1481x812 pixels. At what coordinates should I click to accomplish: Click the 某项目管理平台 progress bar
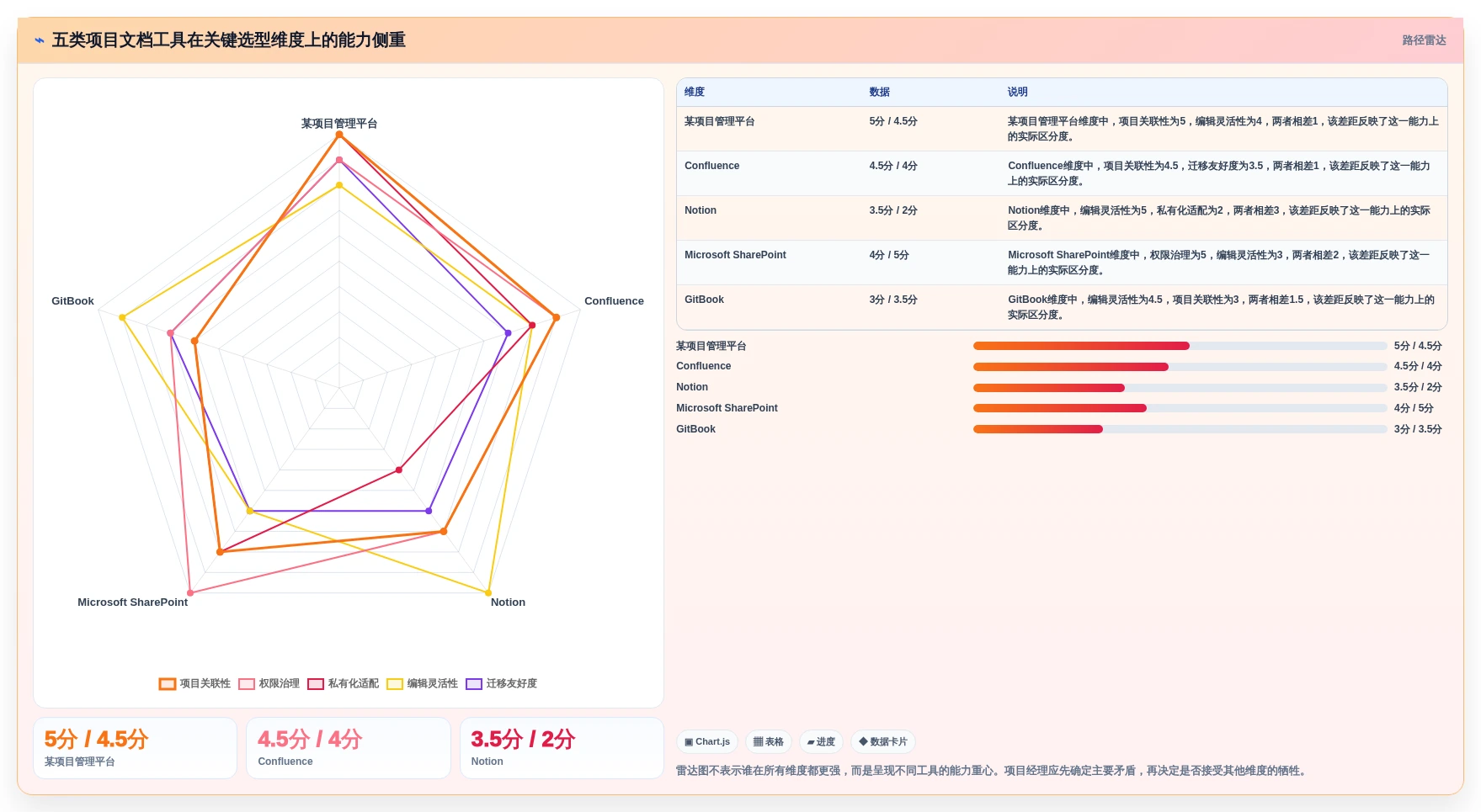pyautogui.click(x=1180, y=346)
